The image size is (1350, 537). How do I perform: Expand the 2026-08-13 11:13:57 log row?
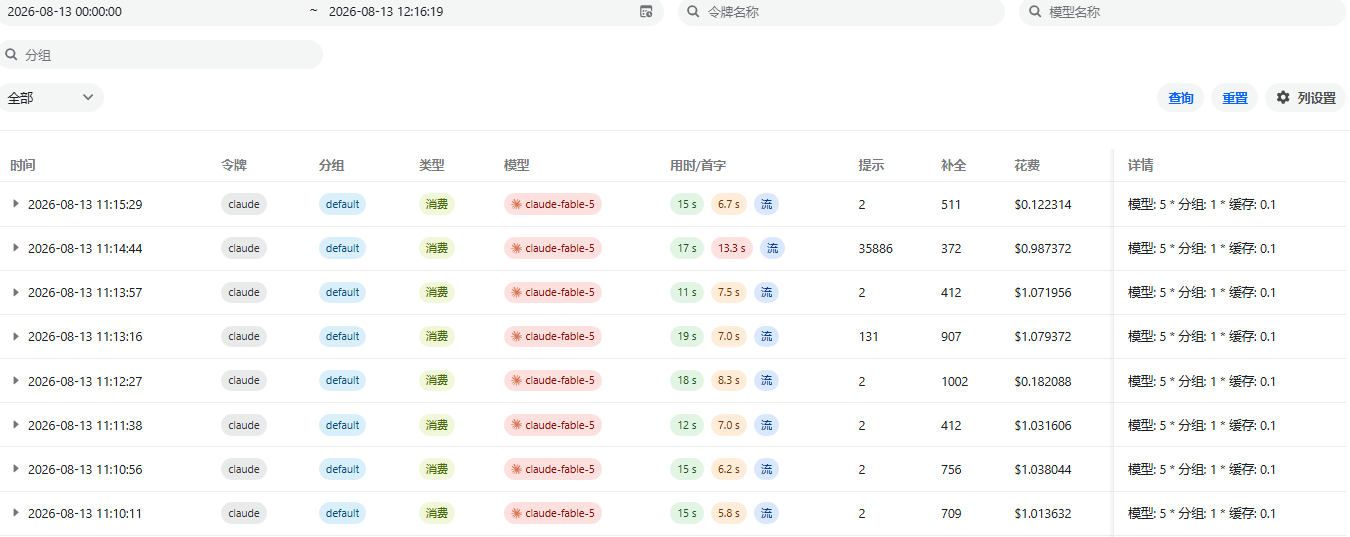(15, 292)
